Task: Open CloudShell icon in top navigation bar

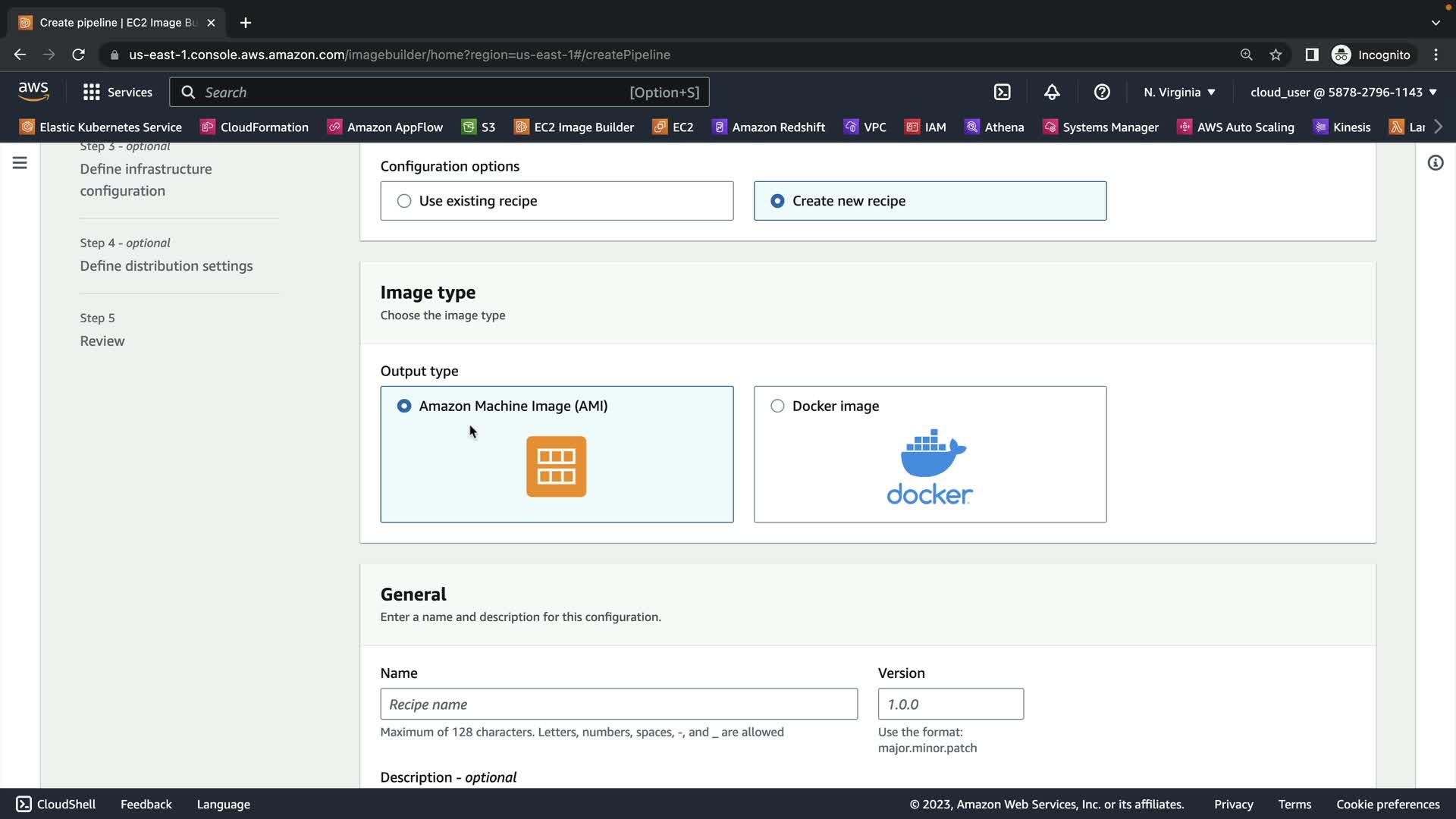Action: tap(1002, 92)
